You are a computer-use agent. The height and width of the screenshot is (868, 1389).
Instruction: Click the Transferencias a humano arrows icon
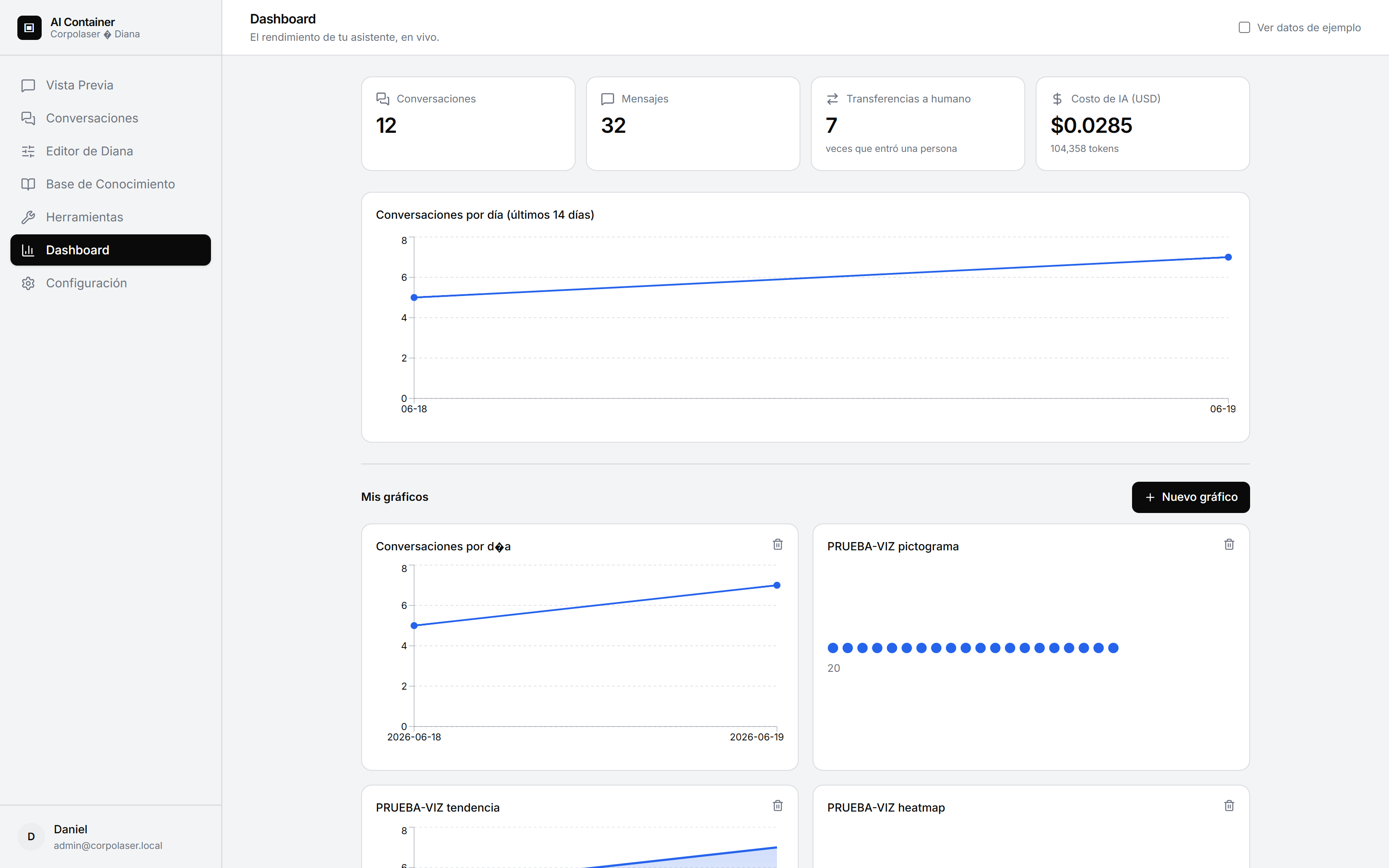(x=832, y=99)
